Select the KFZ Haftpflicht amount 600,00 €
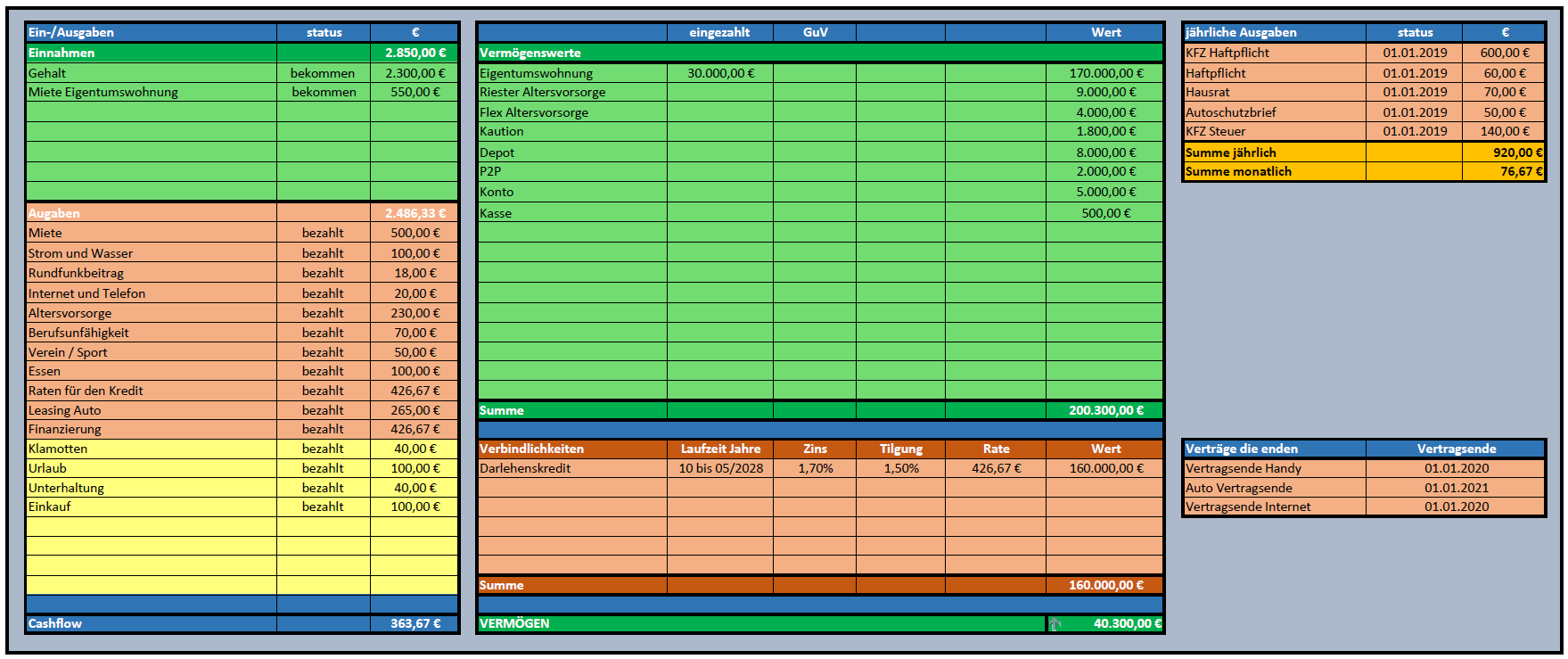 (x=1504, y=53)
